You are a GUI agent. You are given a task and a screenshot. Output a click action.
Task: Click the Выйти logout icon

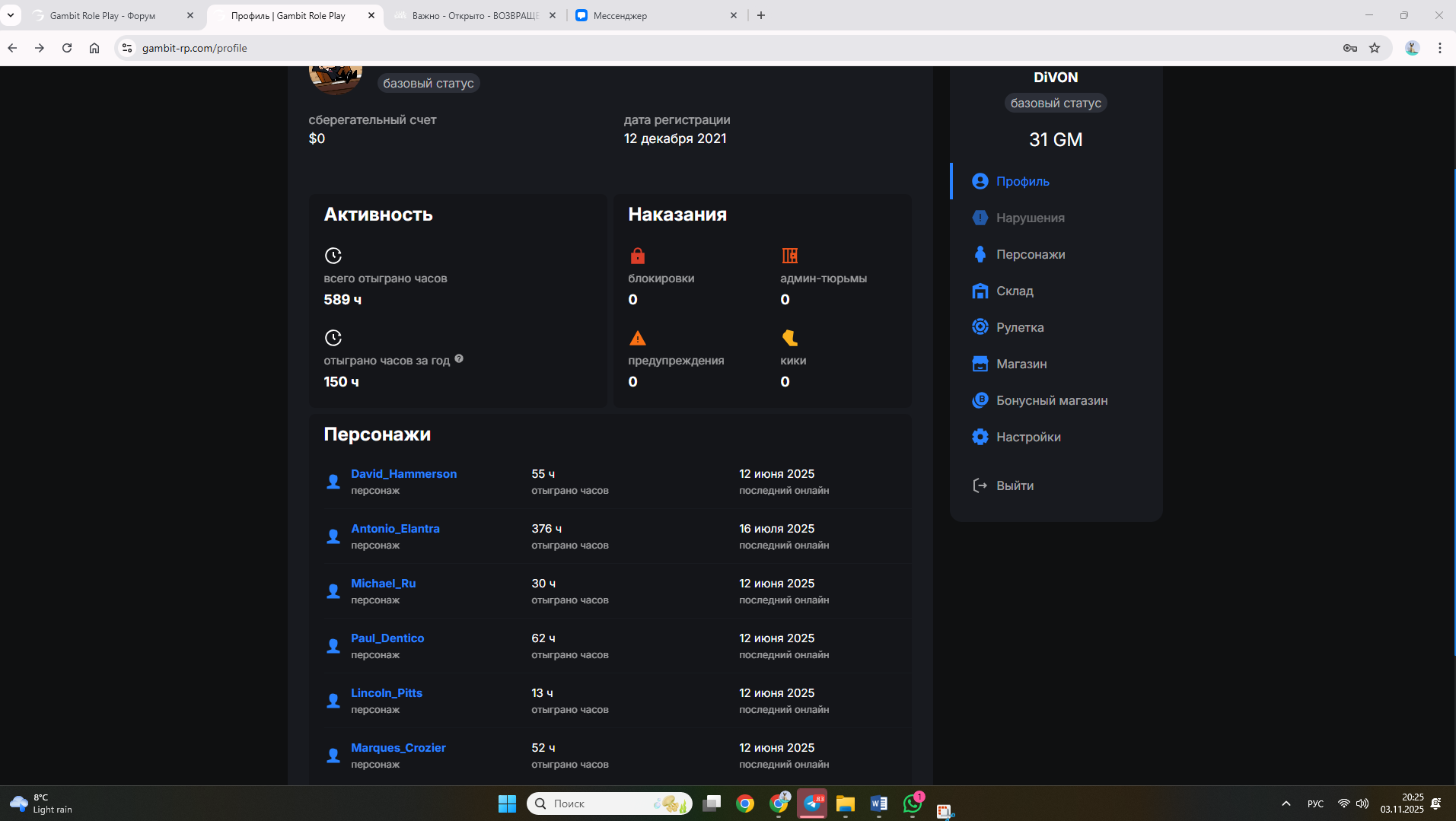(980, 485)
